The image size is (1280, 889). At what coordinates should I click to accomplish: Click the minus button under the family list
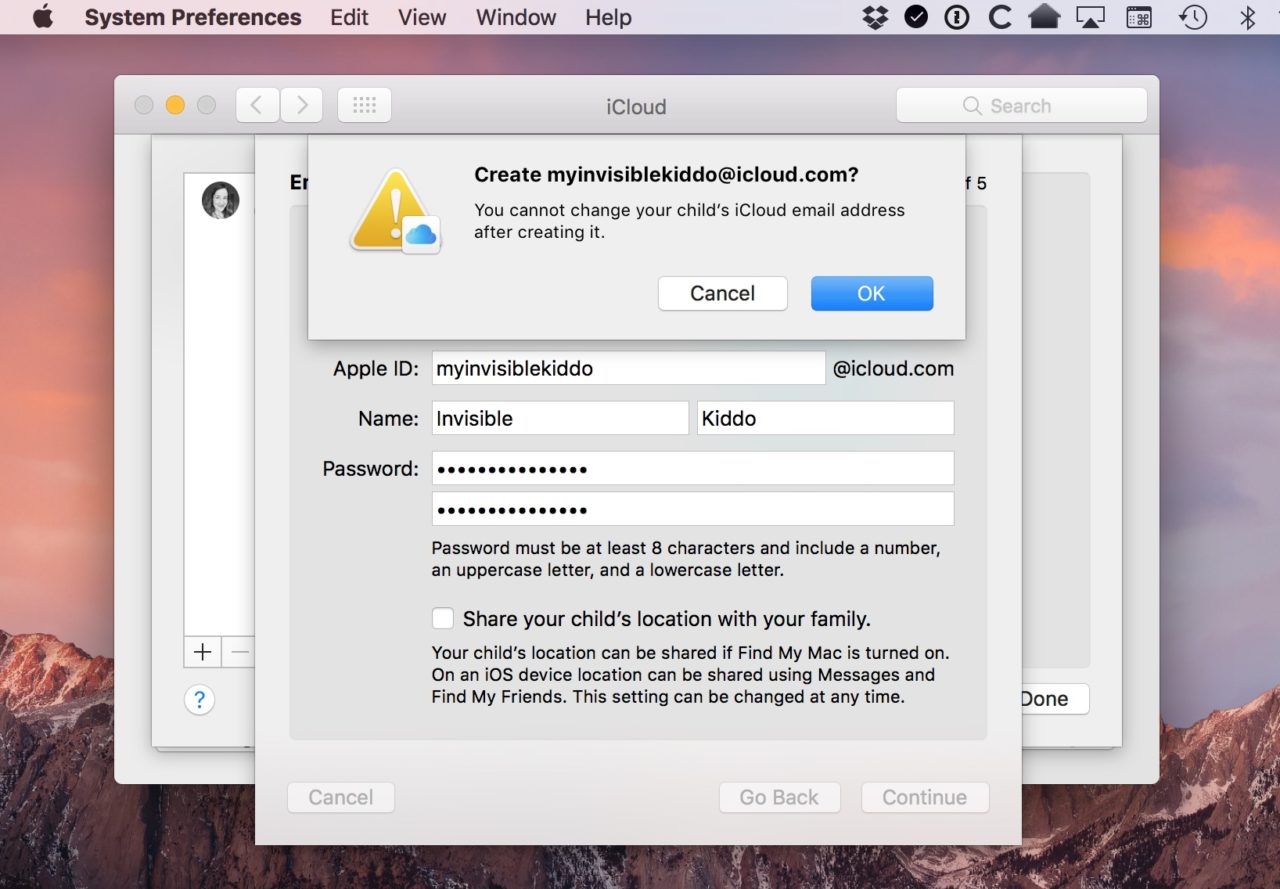(239, 652)
